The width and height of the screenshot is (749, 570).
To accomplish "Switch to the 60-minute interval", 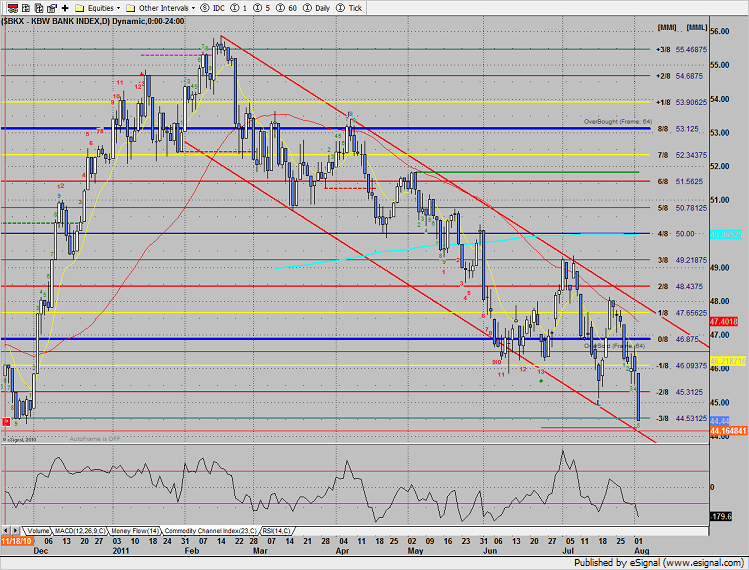I will tap(286, 8).
